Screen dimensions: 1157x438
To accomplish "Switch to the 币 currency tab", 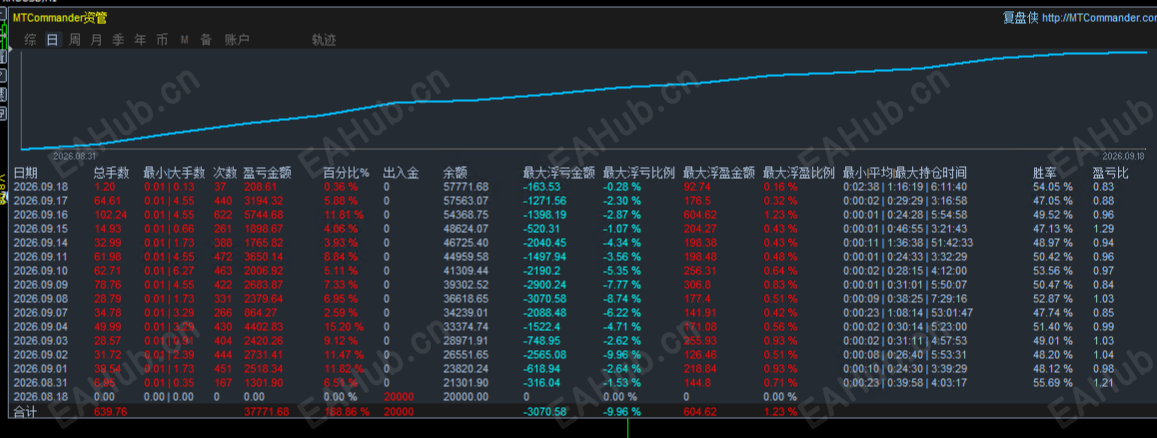I will 162,40.
